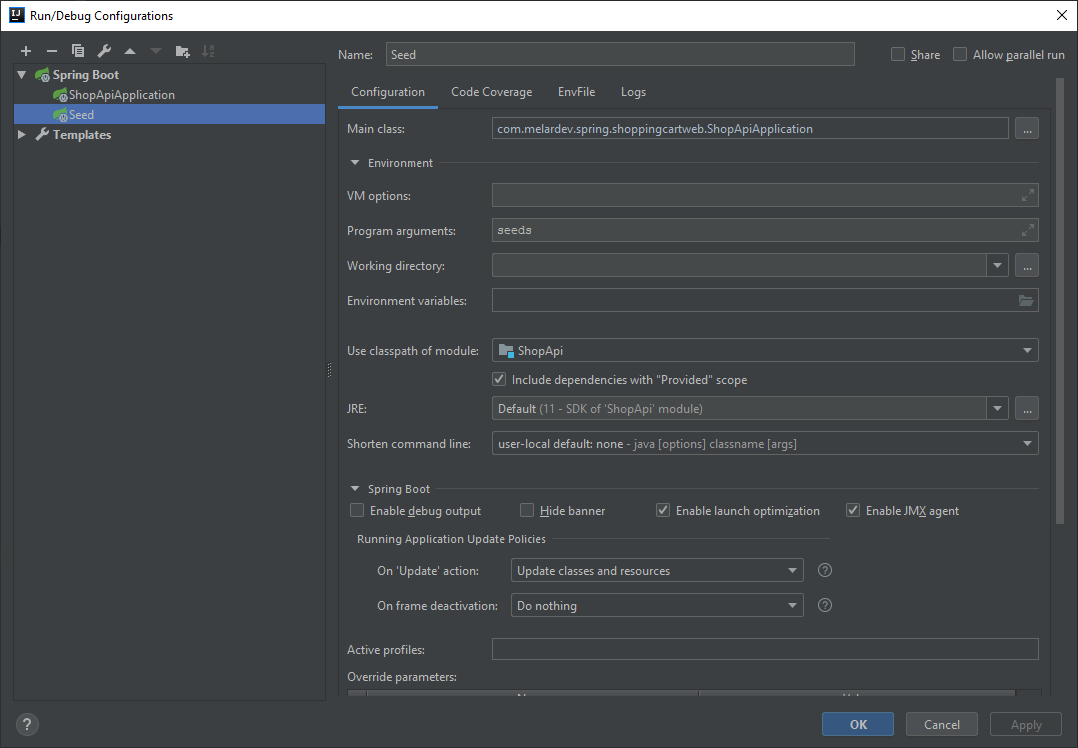Move the configuration down with the arrow icon
Screen dimensions: 1078x748
click(x=156, y=51)
